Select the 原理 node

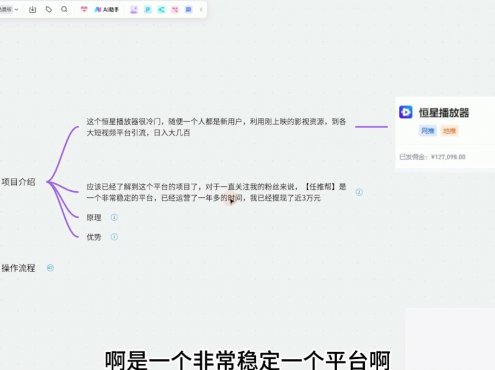coord(94,218)
